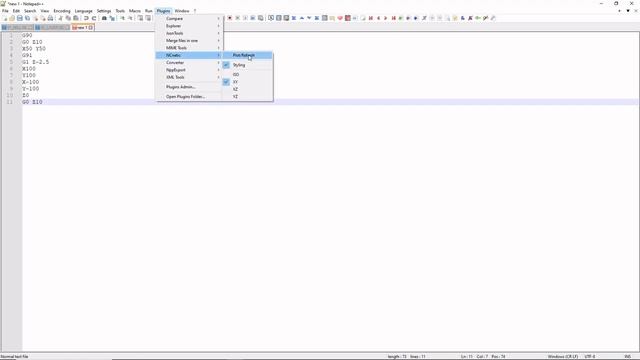This screenshot has width=640, height=360.
Task: Expand the Merge files in one submenu
Action: point(189,41)
